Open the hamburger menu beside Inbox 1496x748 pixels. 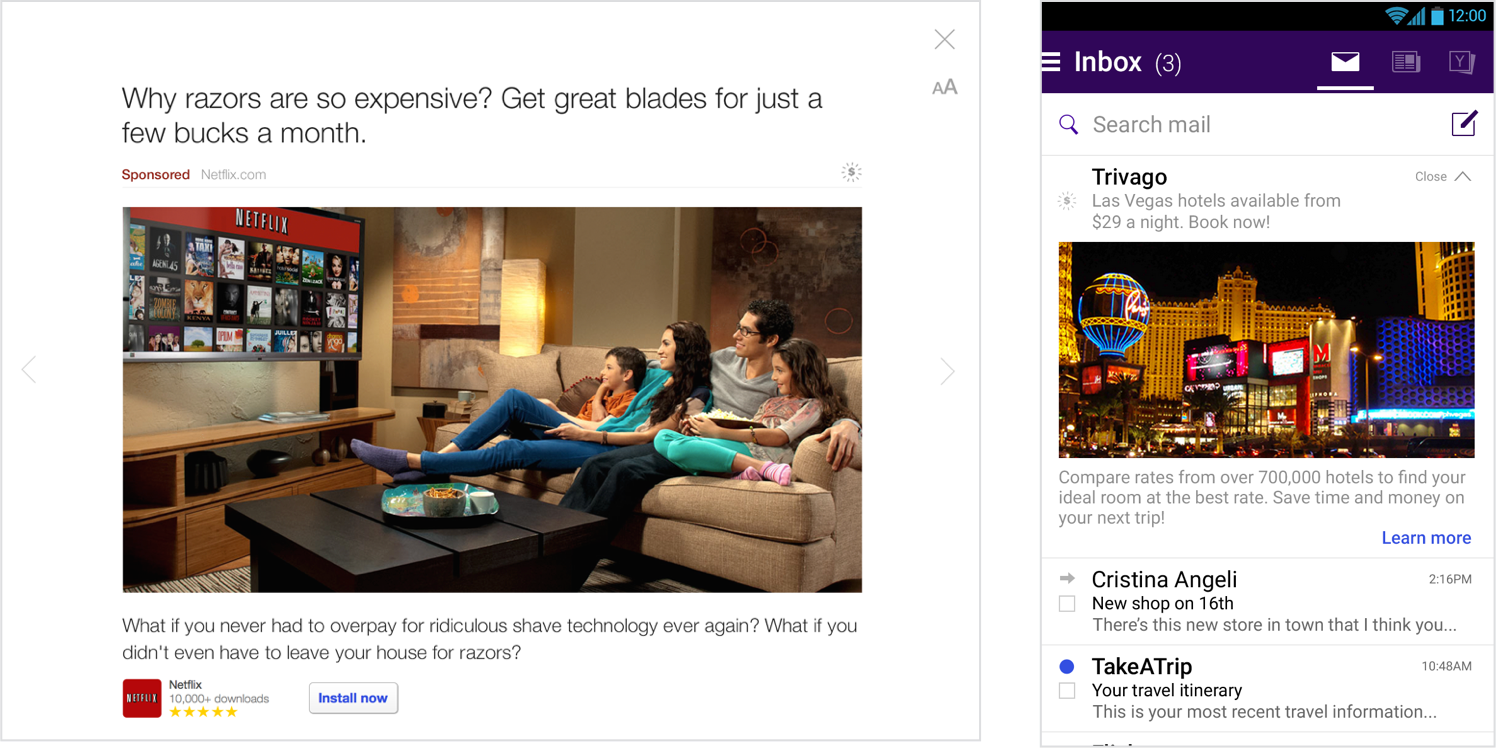tap(1051, 62)
